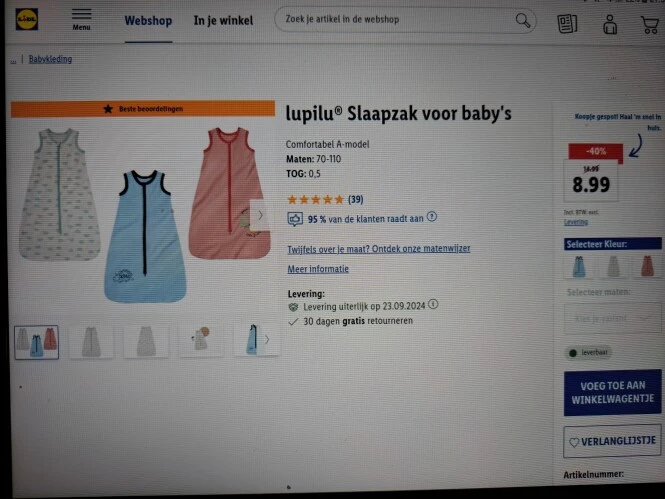Open the hamburger Menu

(81, 19)
